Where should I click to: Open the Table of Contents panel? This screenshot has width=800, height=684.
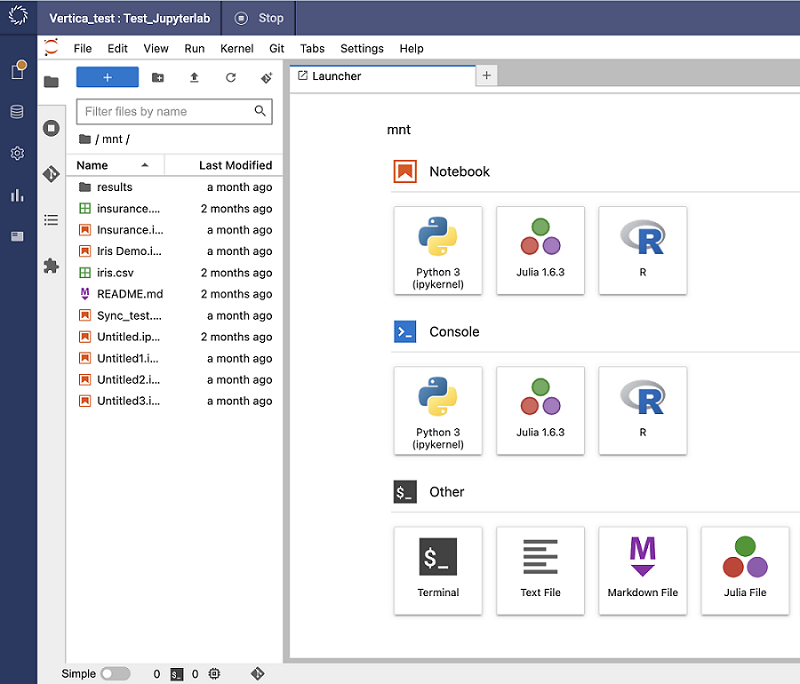click(x=51, y=220)
